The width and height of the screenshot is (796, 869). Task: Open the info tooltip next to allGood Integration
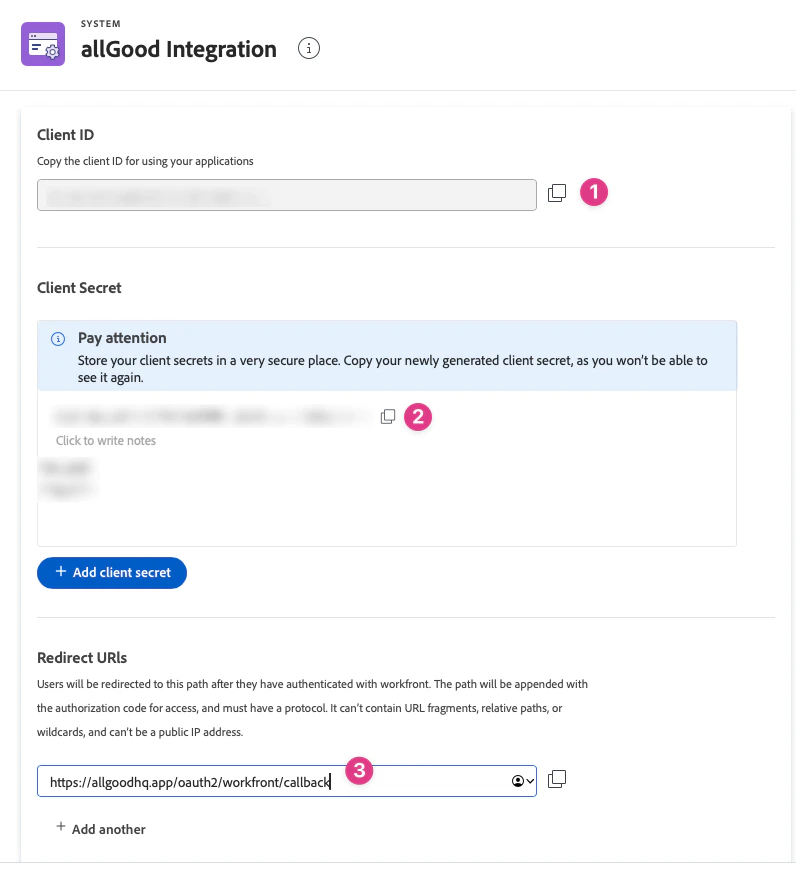point(308,48)
